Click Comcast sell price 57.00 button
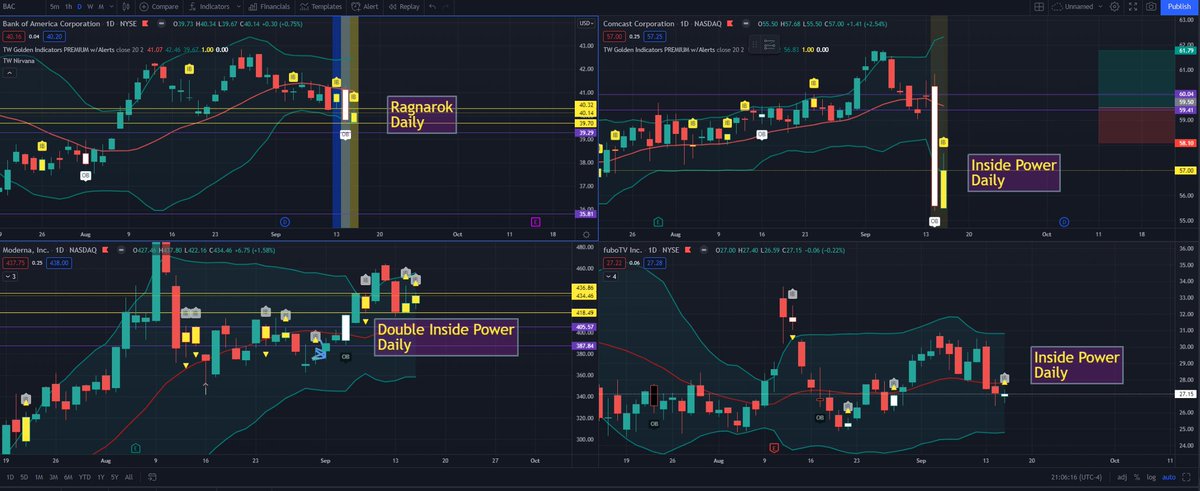Viewport: 1200px width, 491px height. [x=614, y=36]
